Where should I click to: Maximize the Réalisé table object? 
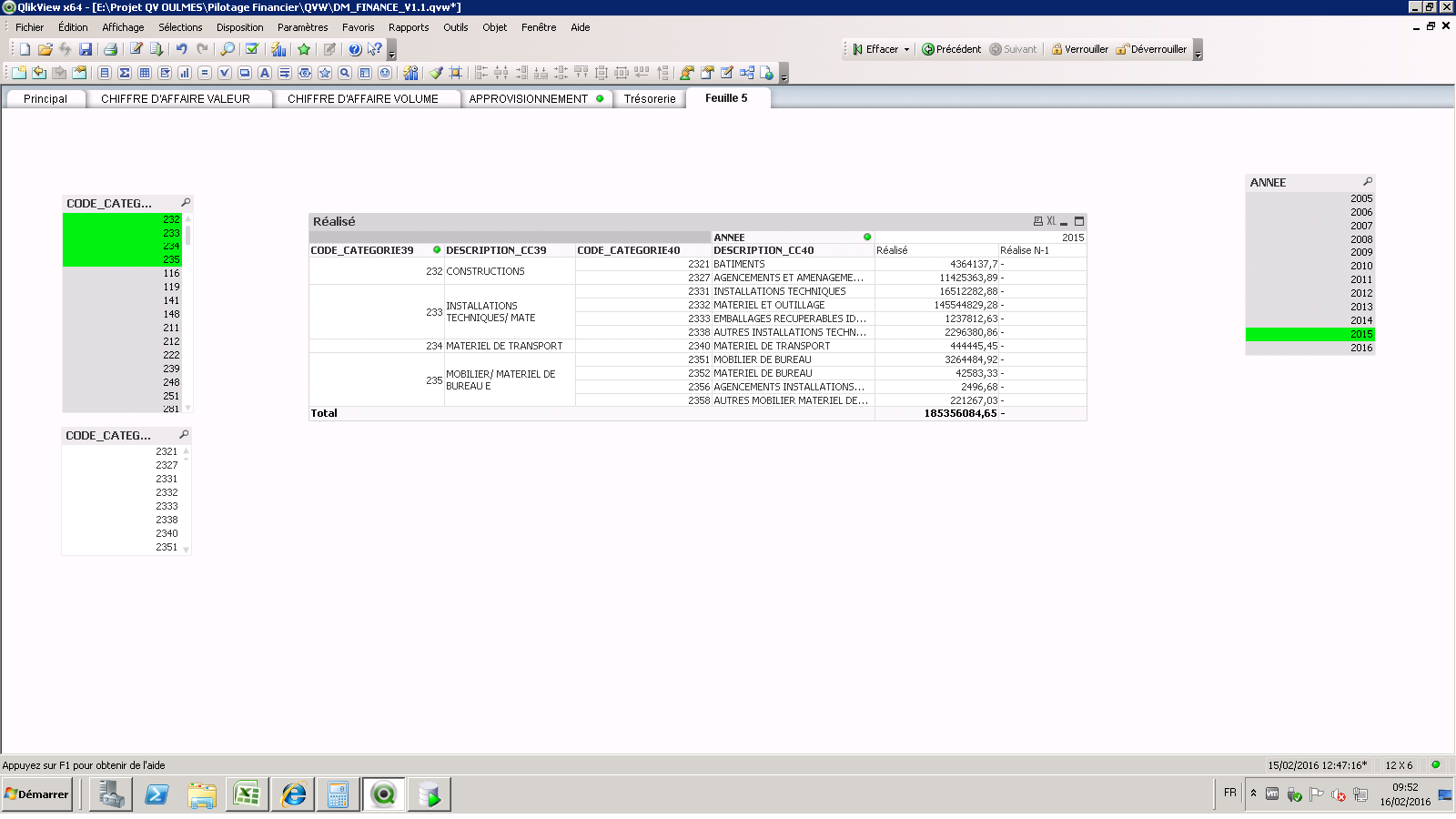[1079, 221]
